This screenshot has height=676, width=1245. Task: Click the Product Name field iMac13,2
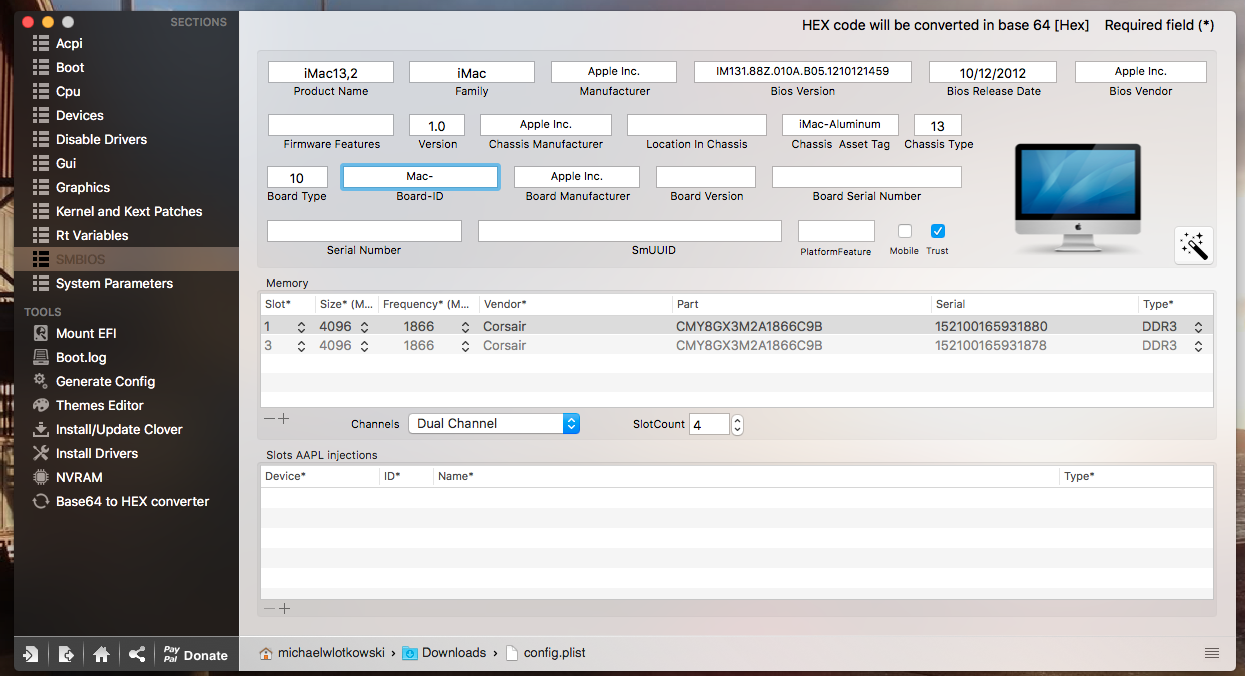(331, 72)
